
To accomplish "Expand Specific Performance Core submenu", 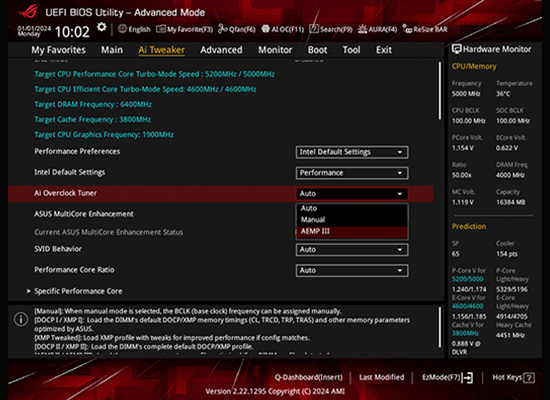I will (x=78, y=291).
